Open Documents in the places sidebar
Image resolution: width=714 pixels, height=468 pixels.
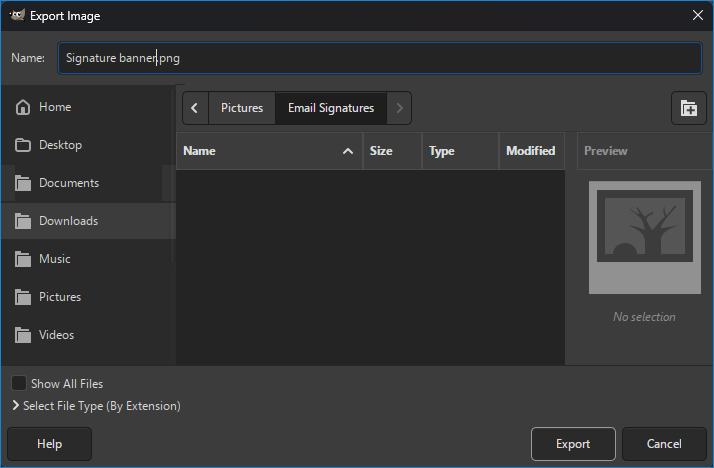[88, 183]
